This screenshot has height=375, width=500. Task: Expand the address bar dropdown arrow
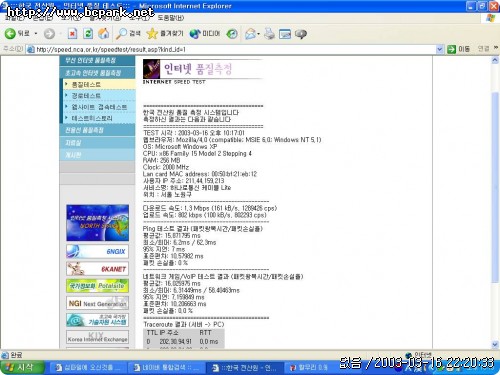(440, 49)
